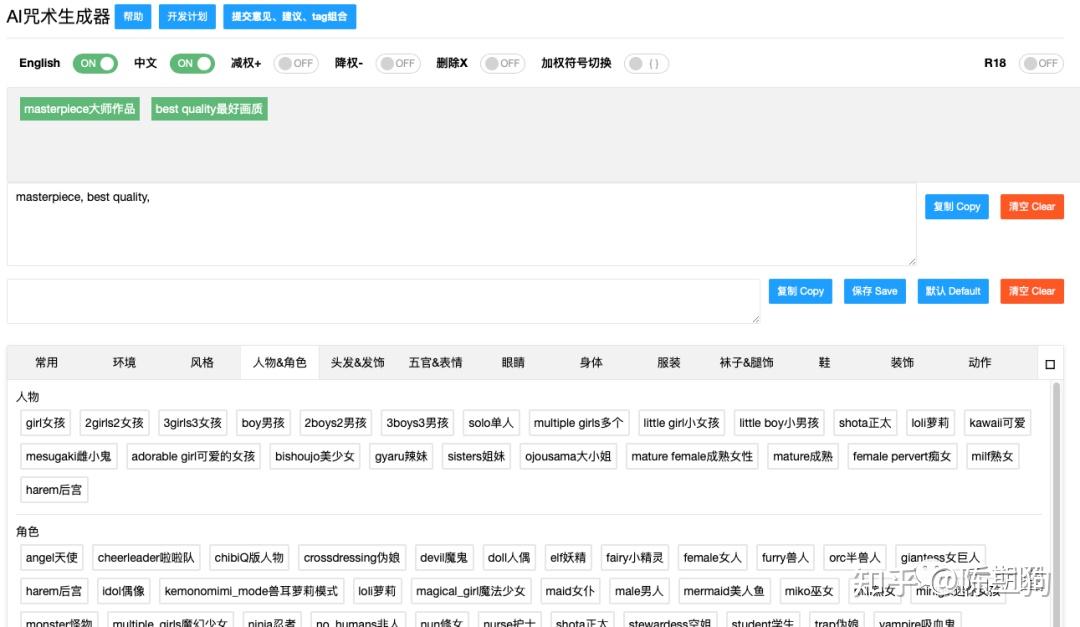This screenshot has width=1080, height=627.
Task: Turn off the 中文 switch
Action: pyautogui.click(x=192, y=63)
